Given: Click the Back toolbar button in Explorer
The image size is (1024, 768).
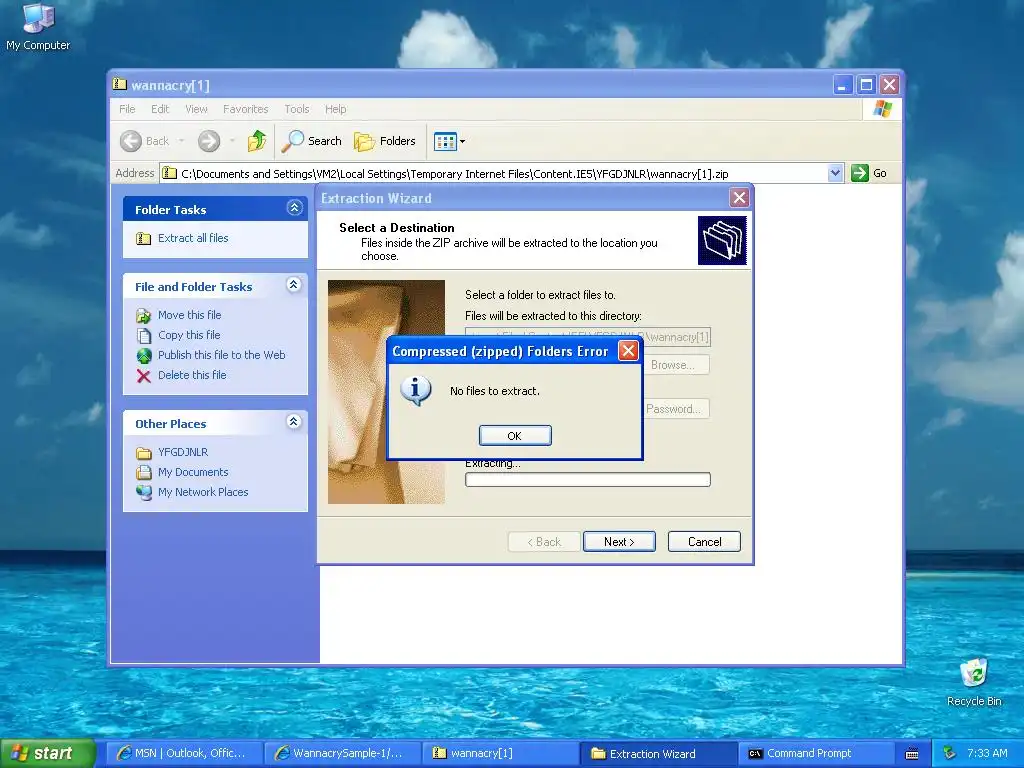Looking at the screenshot, I should click(145, 141).
